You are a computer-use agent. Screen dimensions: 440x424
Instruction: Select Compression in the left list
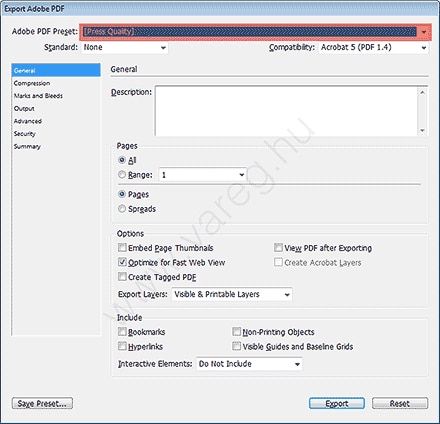coord(32,83)
